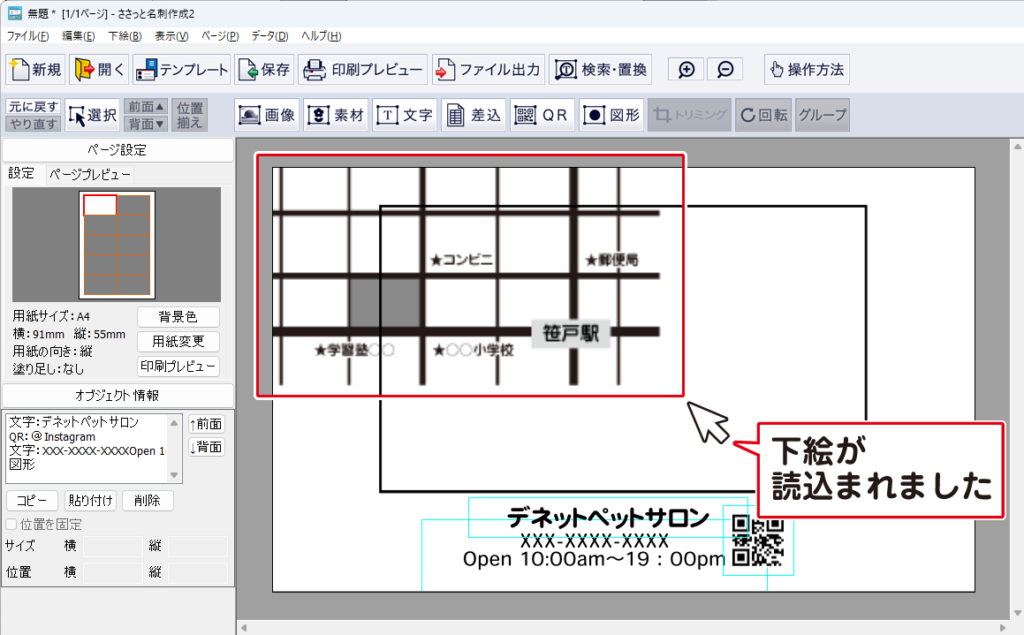
Task: Open 操作方法 help guide
Action: tap(807, 69)
